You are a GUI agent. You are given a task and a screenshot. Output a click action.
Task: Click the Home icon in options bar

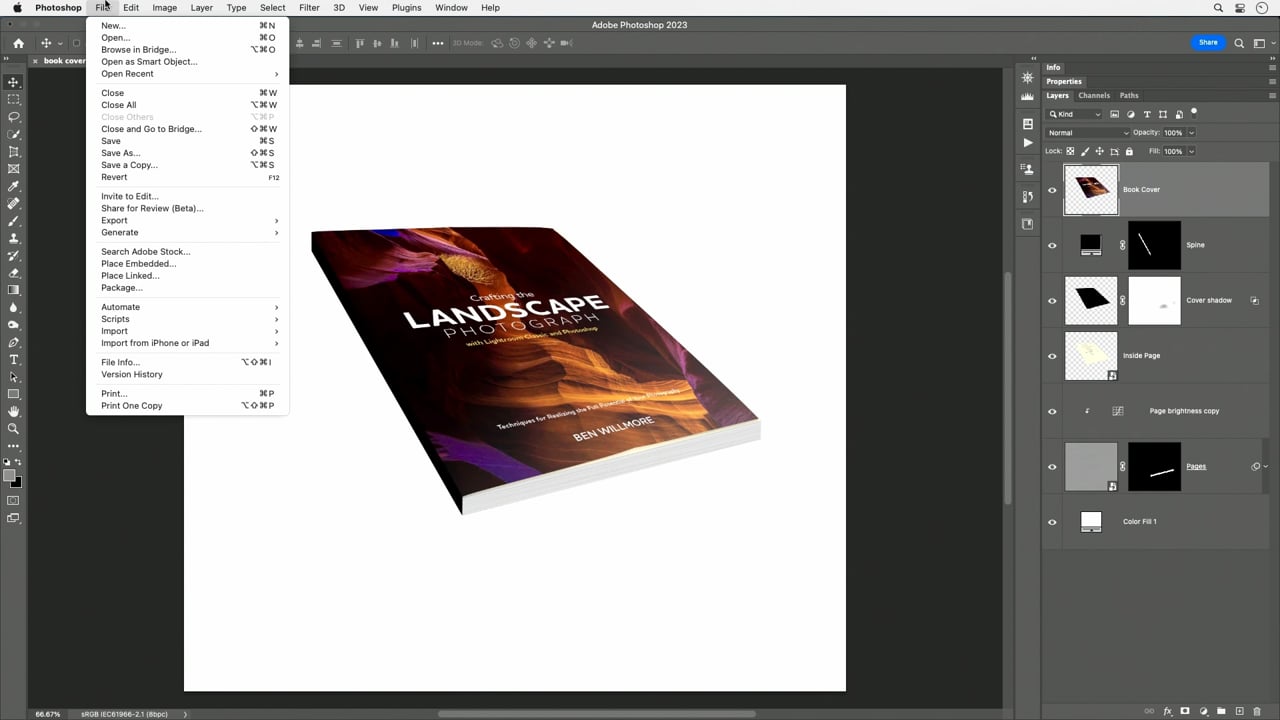[18, 43]
